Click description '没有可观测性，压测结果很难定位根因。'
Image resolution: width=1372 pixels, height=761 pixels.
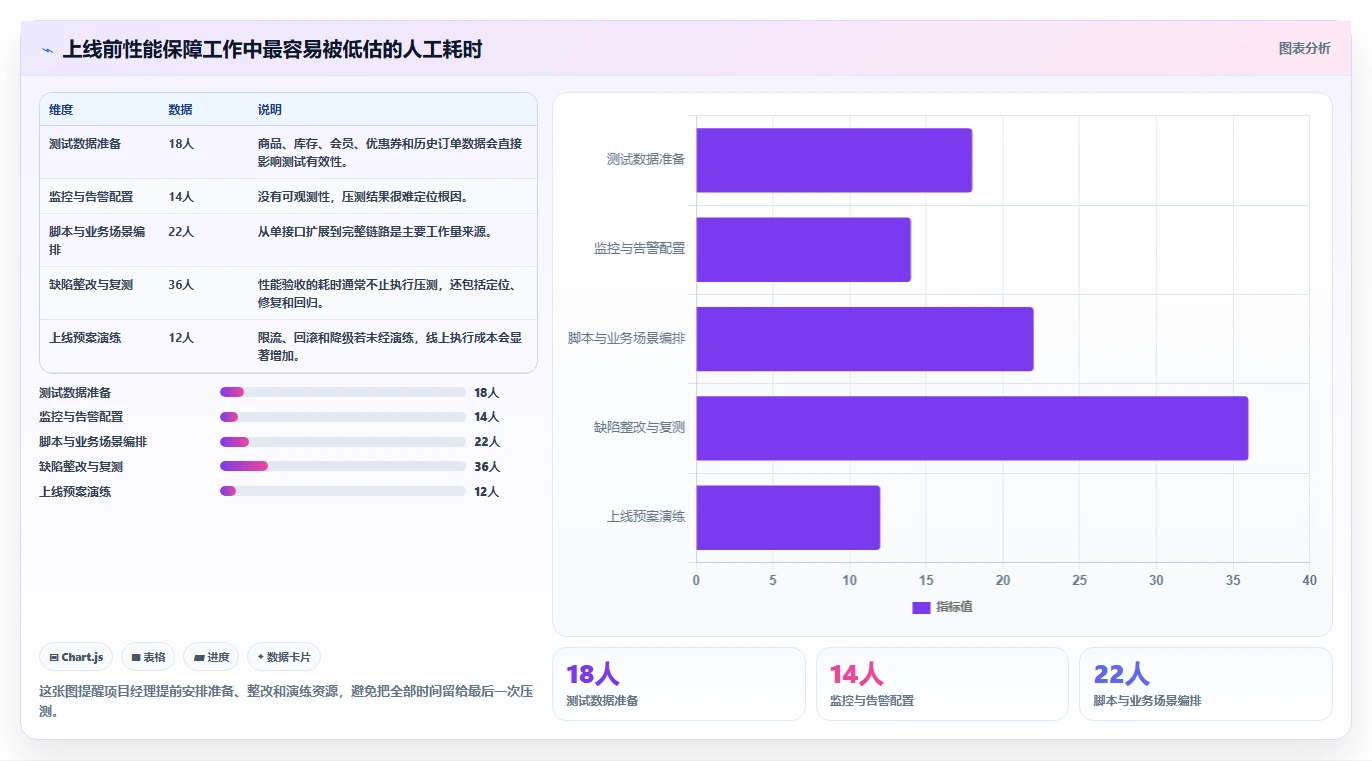363,197
